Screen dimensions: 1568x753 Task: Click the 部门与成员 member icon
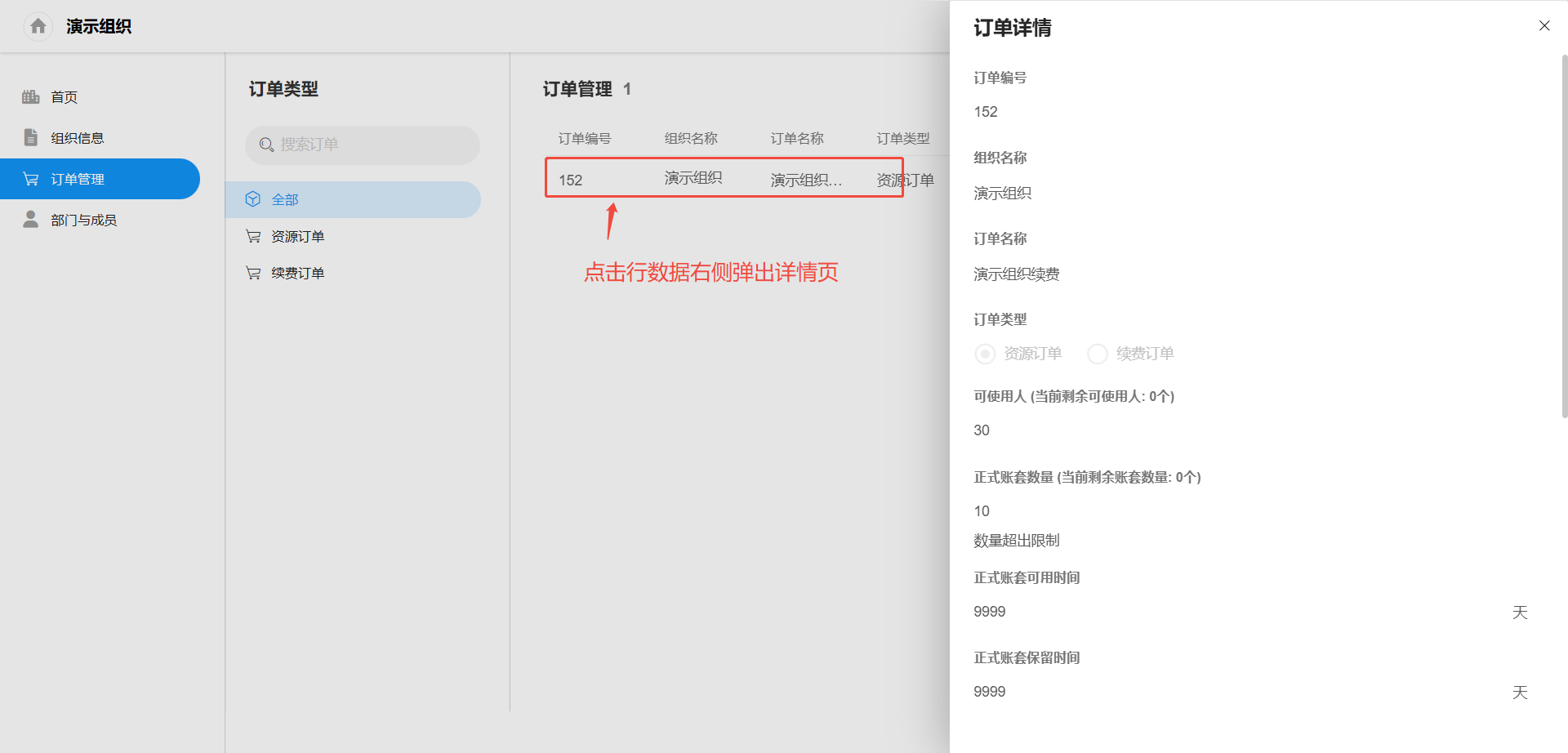pyautogui.click(x=30, y=219)
